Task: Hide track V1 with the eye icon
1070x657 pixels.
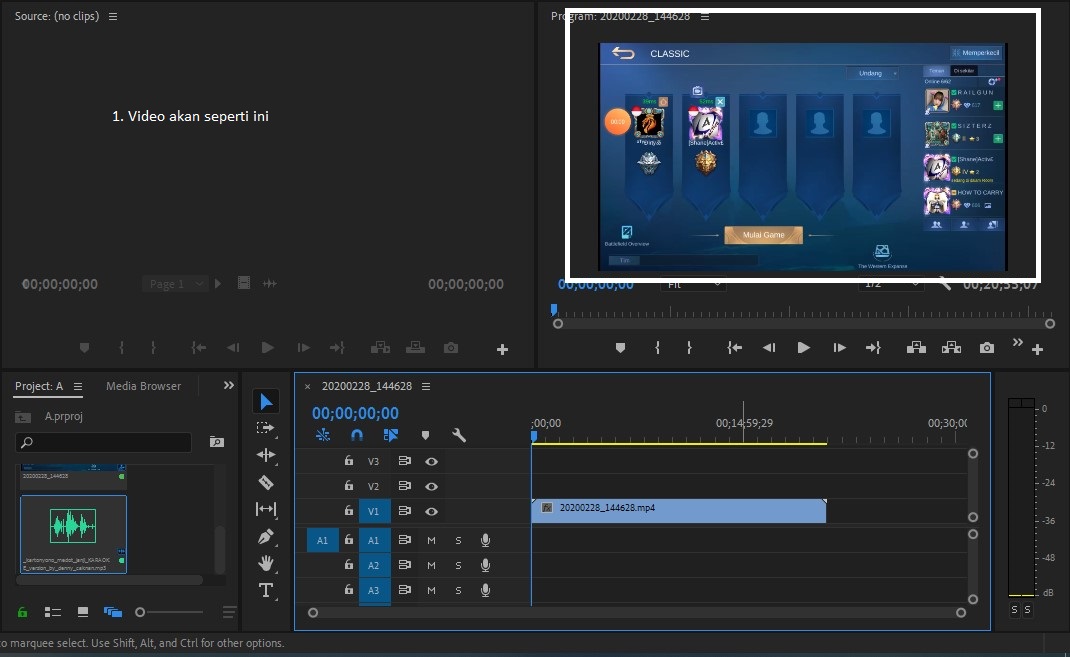Action: coord(431,511)
